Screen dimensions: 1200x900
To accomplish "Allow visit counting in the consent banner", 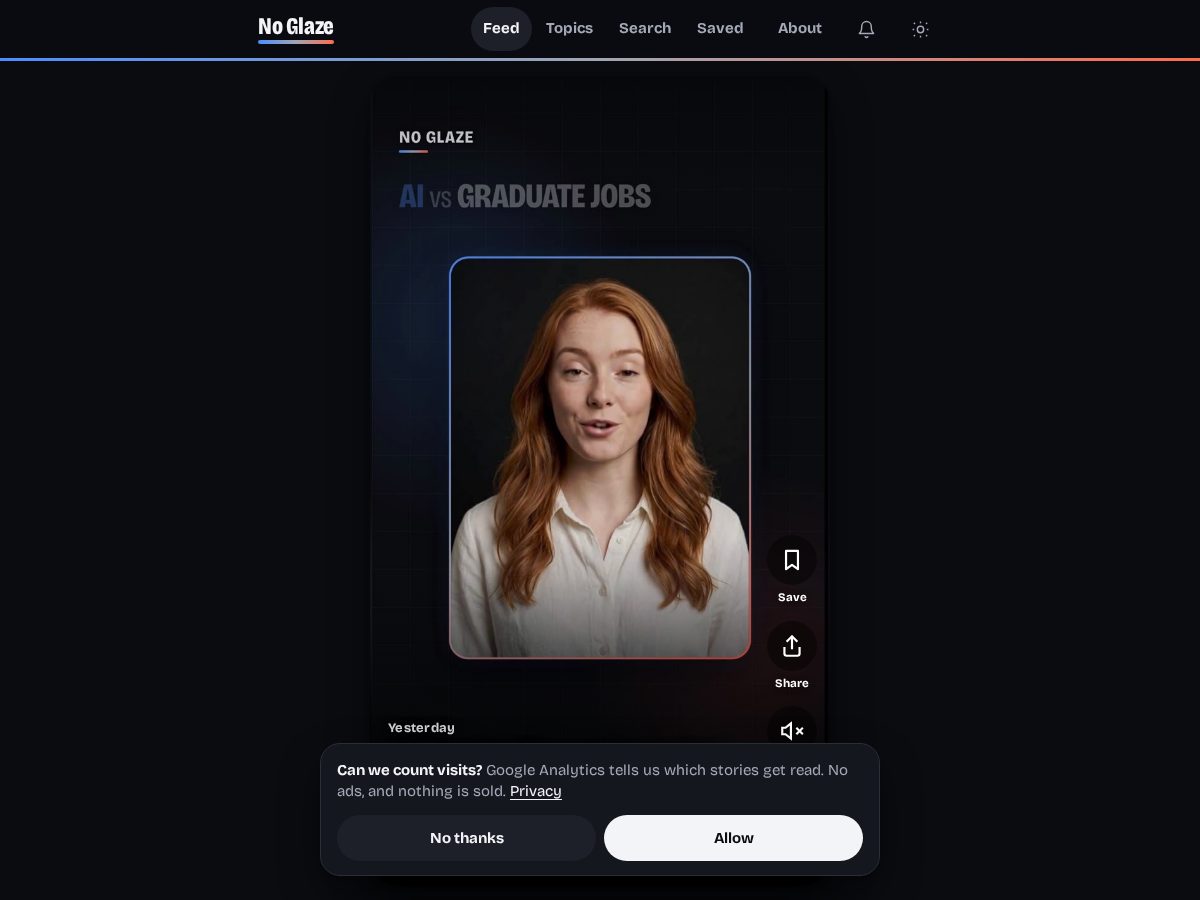I will click(733, 838).
